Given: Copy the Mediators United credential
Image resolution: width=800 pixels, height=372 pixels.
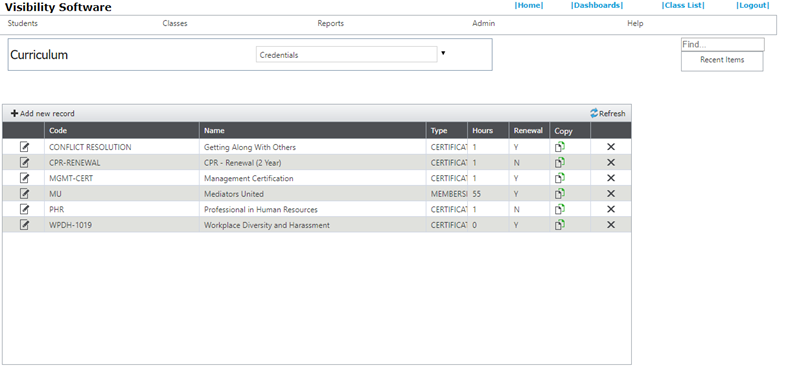Looking at the screenshot, I should coord(560,194).
